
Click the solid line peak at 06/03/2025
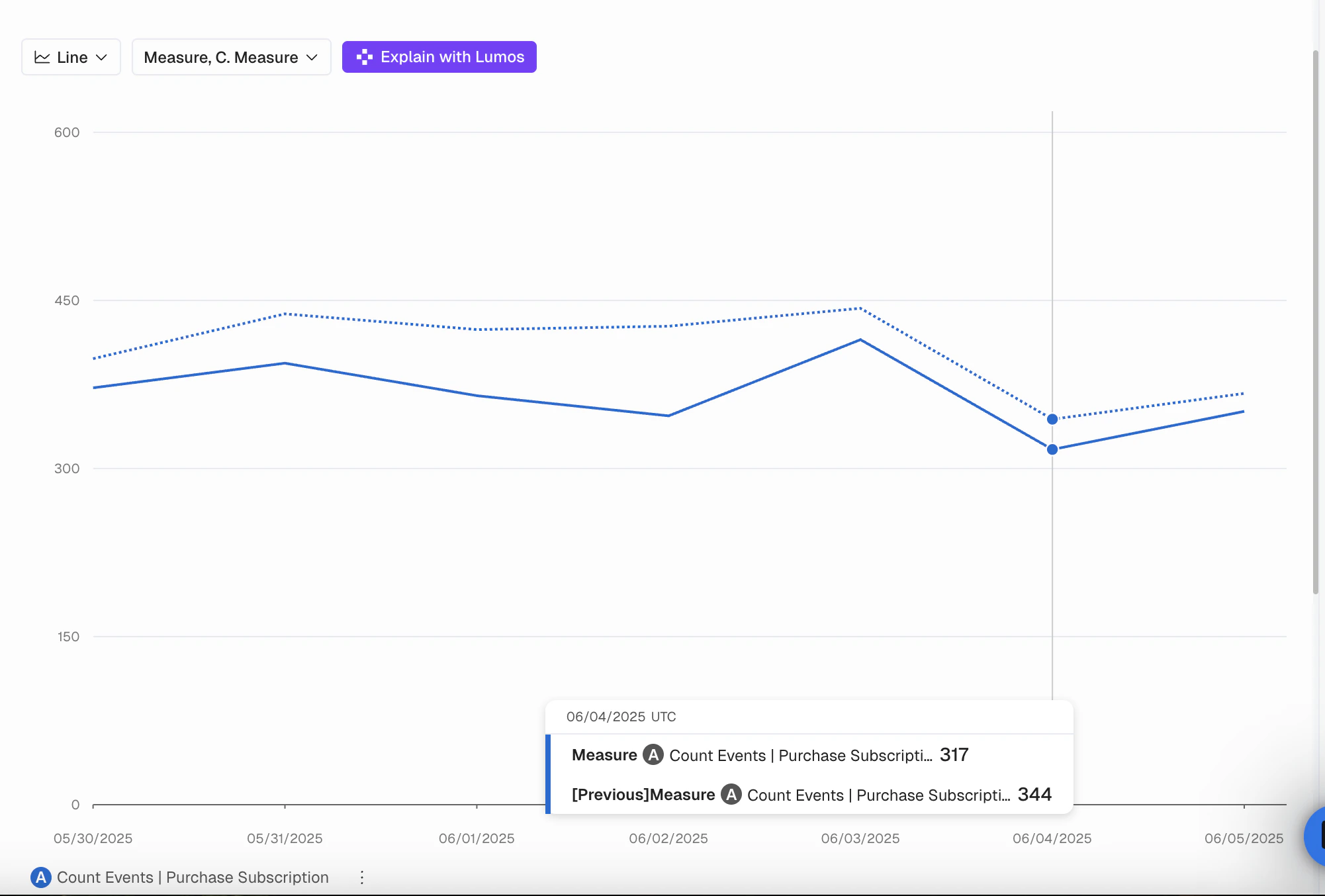(860, 340)
